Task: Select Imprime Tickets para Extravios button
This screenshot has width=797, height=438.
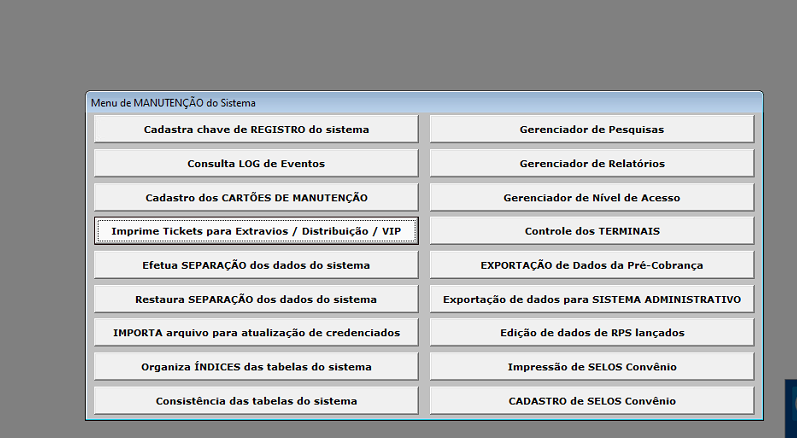Action: point(256,231)
